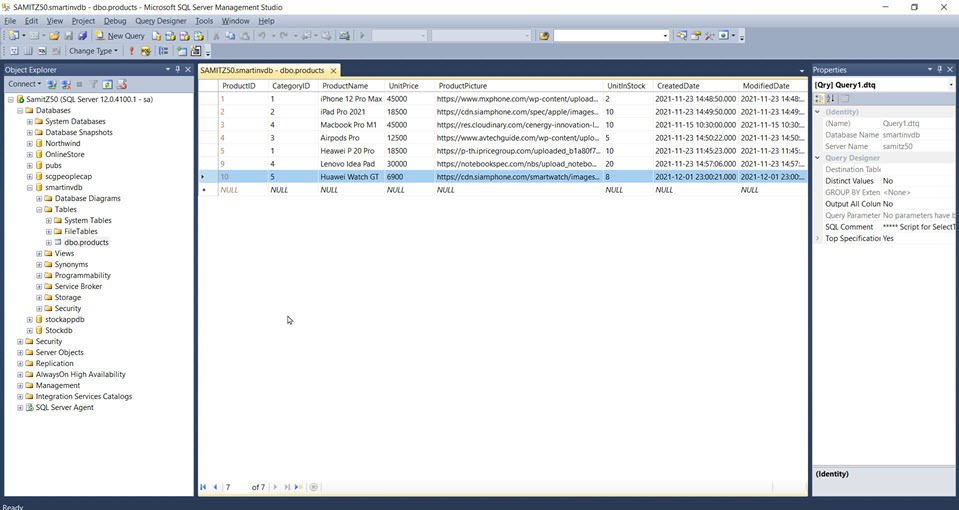
Task: Click the Execute SQL red exclamation icon
Action: click(131, 51)
